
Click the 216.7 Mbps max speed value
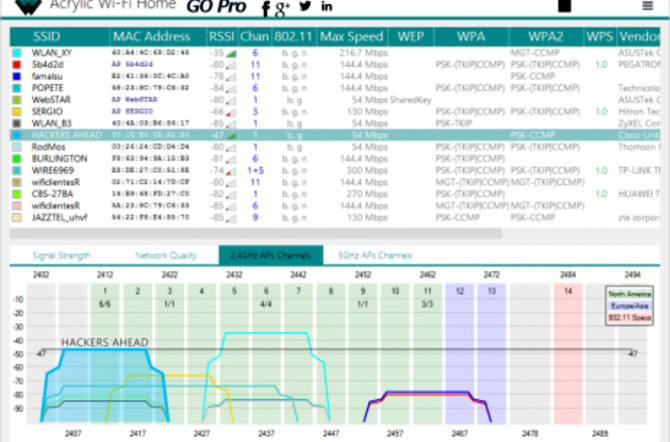(x=364, y=53)
